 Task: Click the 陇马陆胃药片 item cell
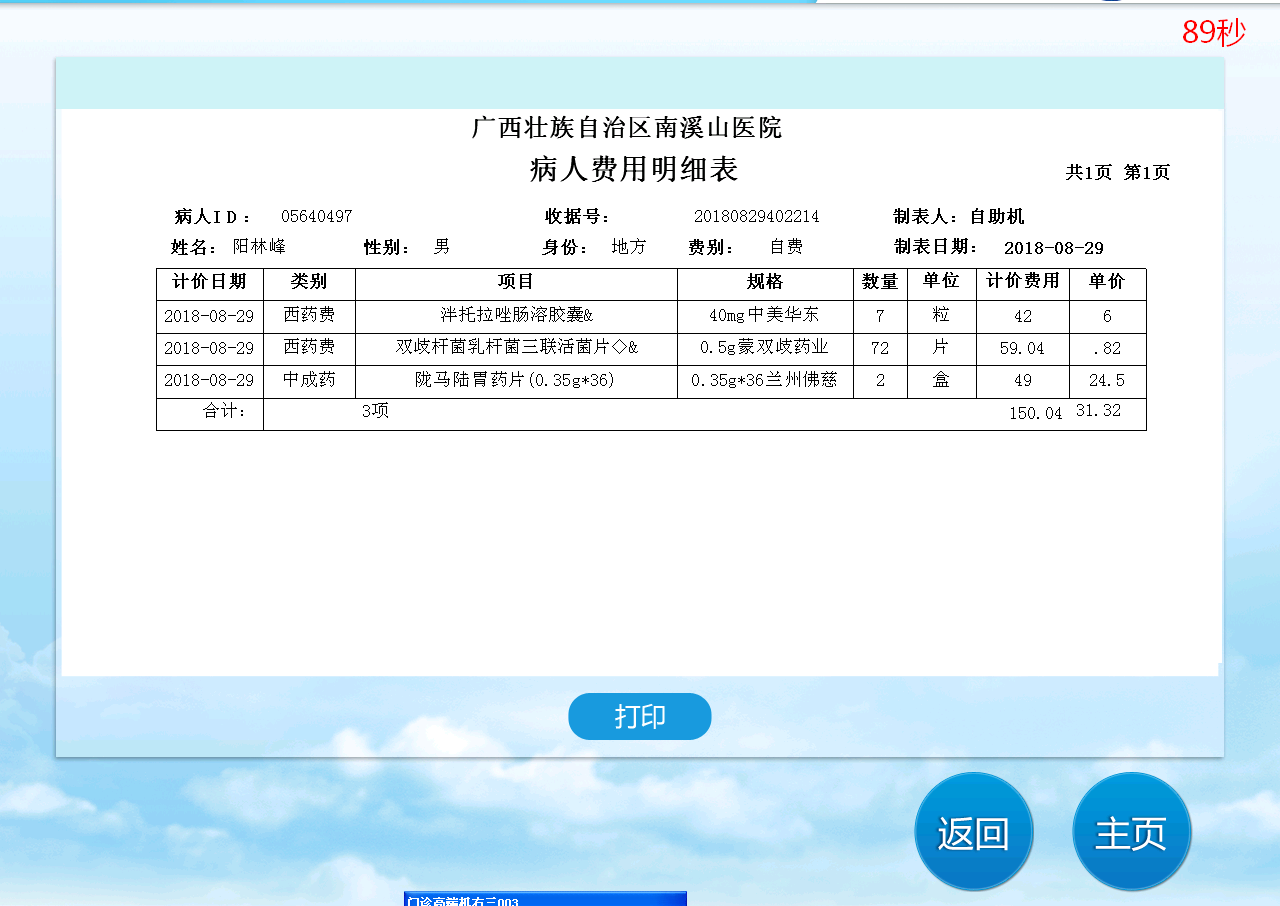pos(516,381)
